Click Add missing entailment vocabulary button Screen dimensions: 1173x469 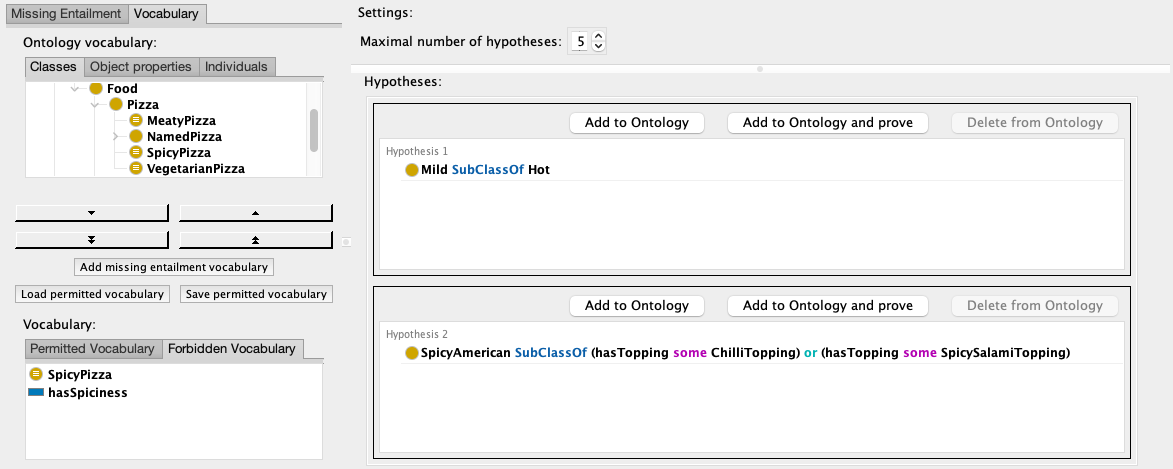[174, 267]
